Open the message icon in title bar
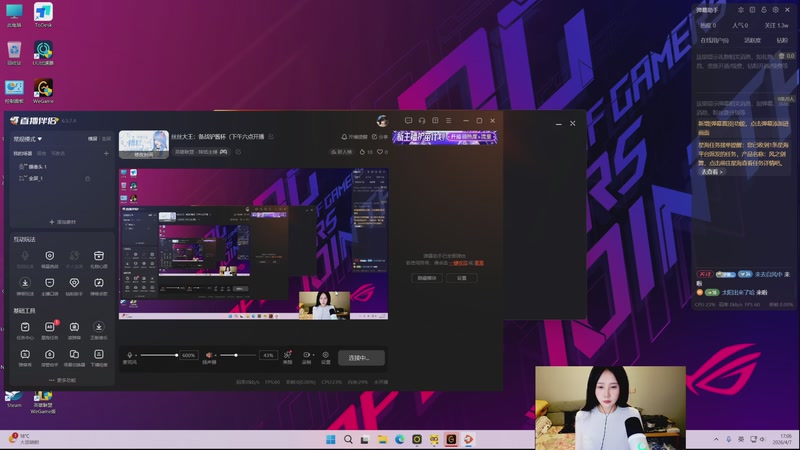The width and height of the screenshot is (800, 450). pos(408,121)
